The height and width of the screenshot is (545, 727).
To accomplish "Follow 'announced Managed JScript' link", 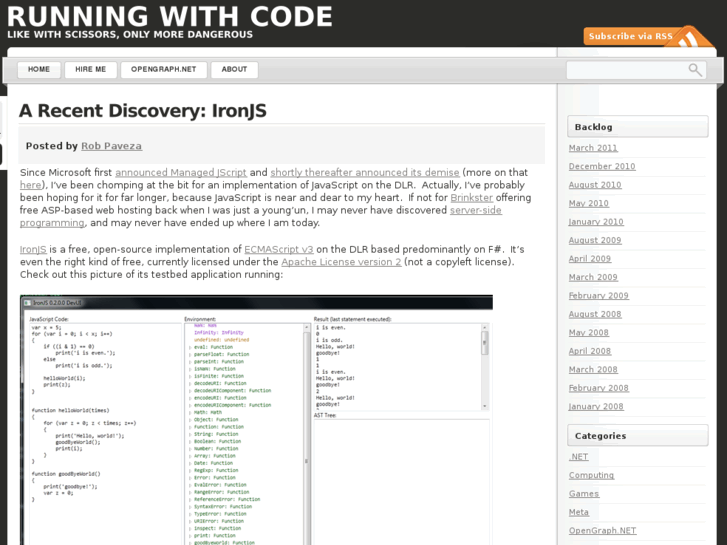I will (181, 173).
